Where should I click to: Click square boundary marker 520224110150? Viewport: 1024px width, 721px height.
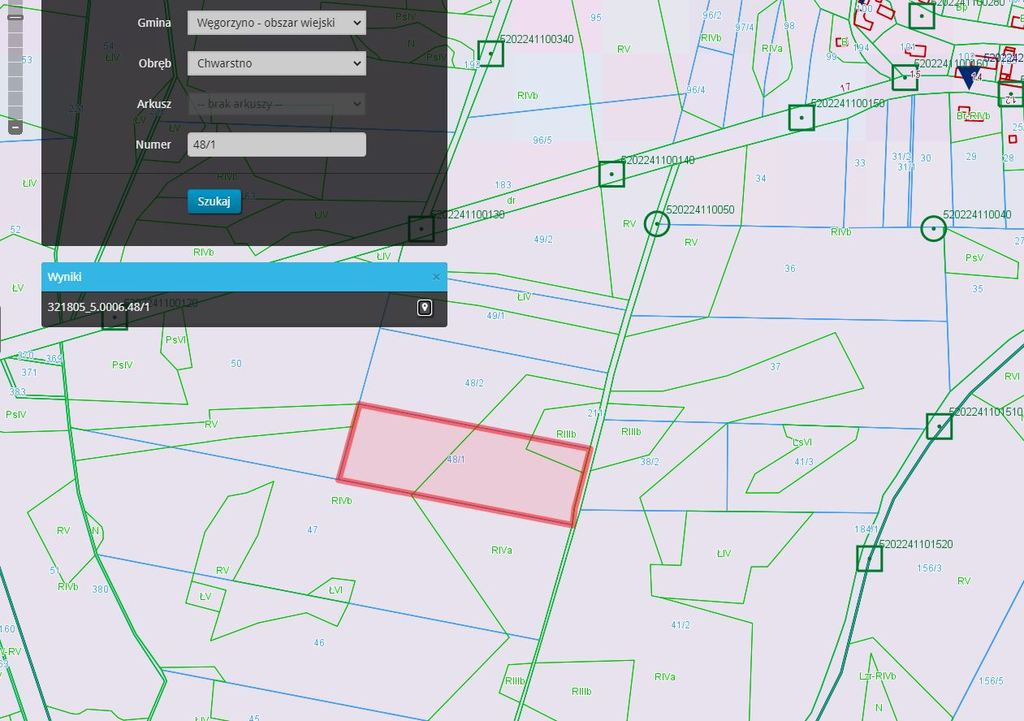coord(801,118)
